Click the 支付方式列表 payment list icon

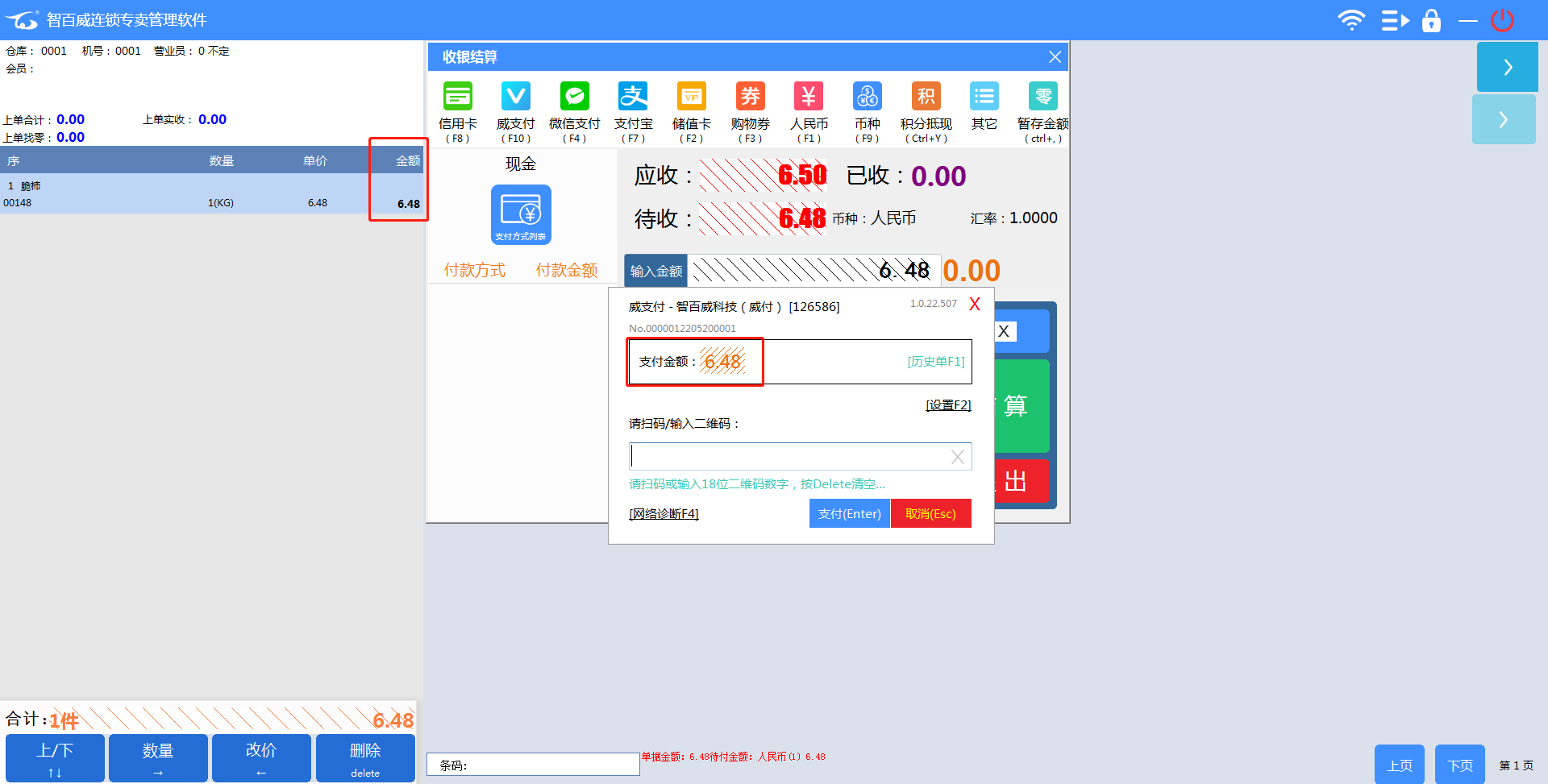pyautogui.click(x=521, y=214)
